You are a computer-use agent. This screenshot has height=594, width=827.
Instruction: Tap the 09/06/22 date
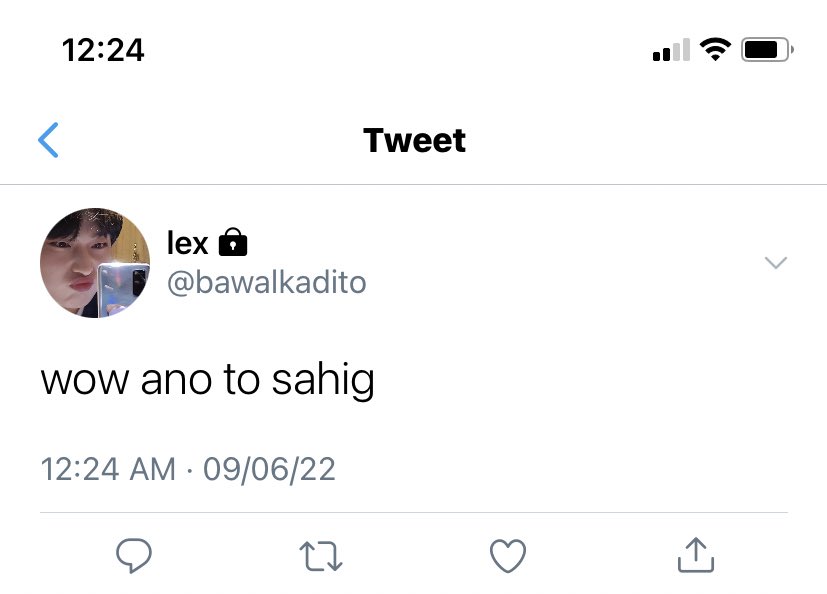(x=270, y=469)
